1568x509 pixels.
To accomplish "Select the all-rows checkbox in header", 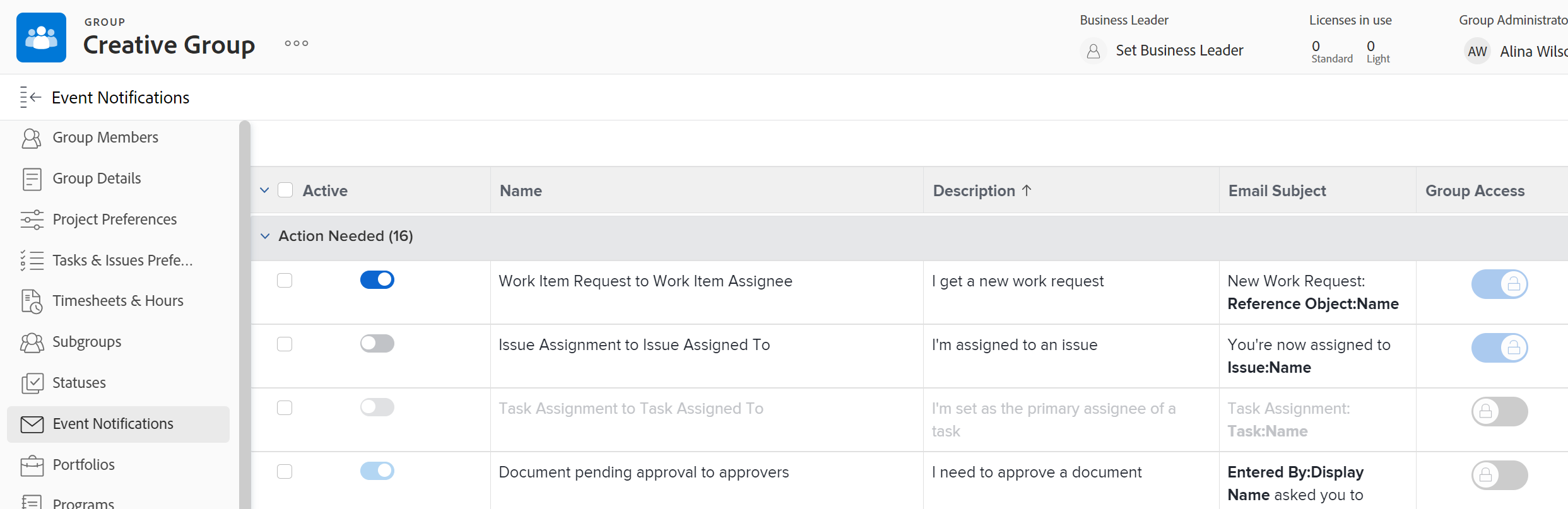I will (285, 190).
